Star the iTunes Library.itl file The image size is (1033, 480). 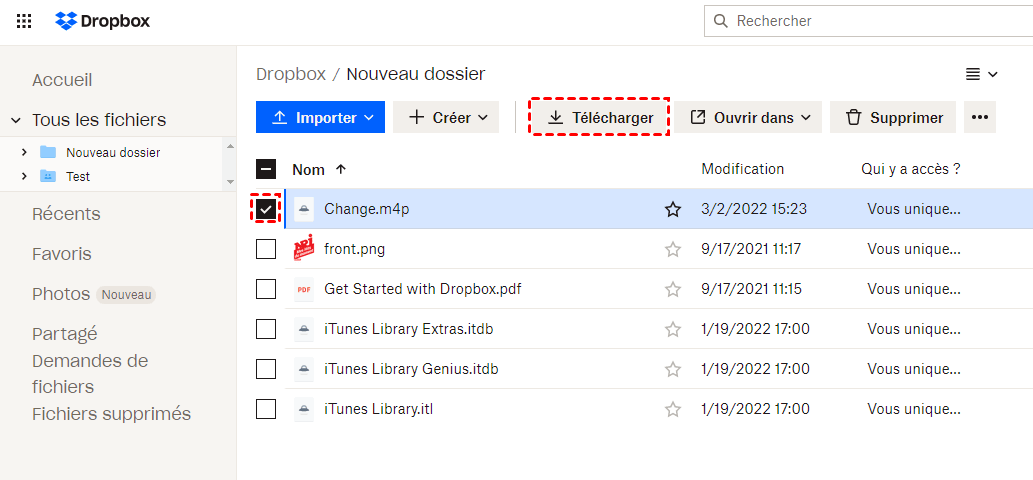point(673,409)
